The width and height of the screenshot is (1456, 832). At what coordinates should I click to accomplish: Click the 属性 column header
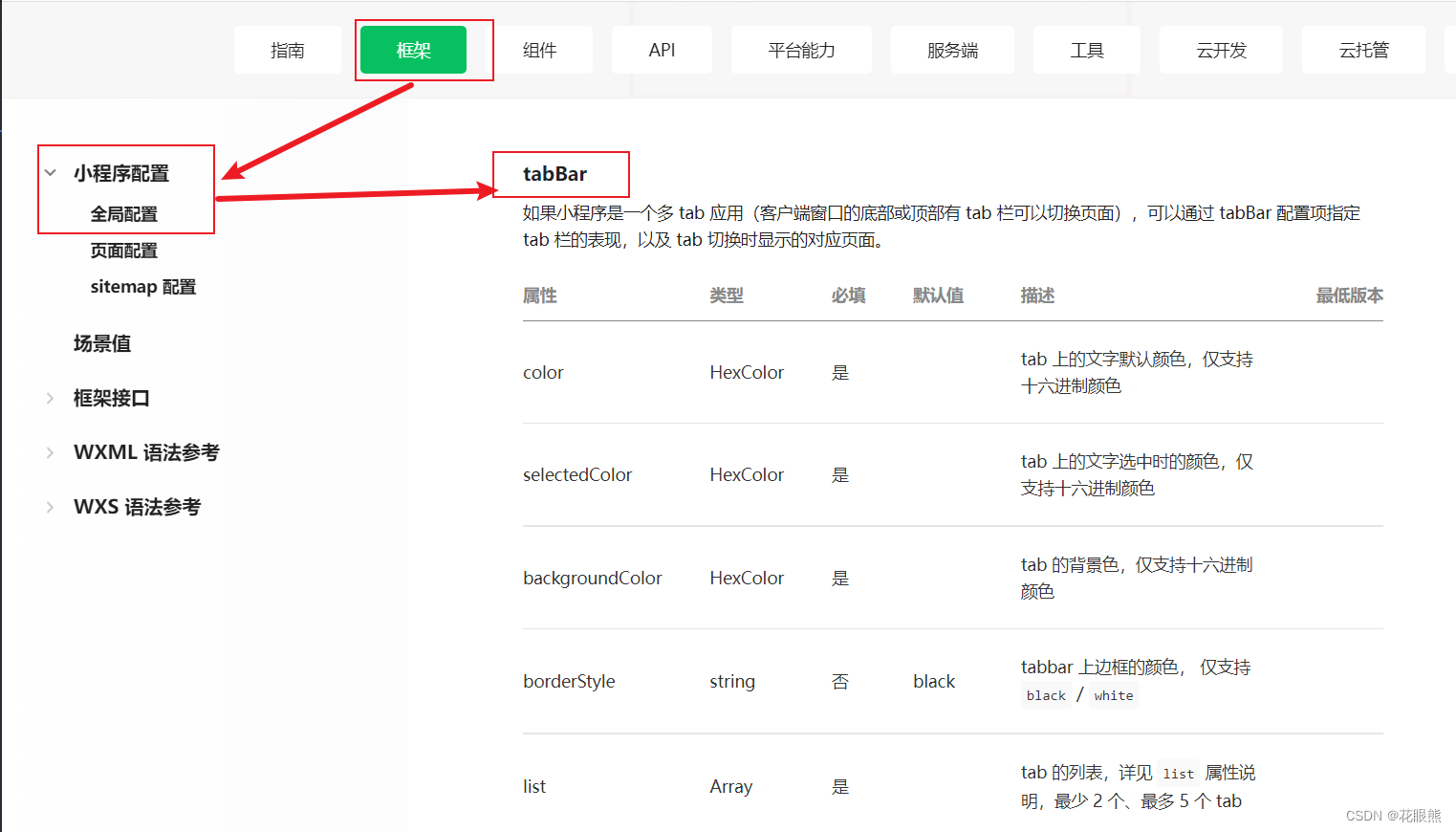(540, 296)
